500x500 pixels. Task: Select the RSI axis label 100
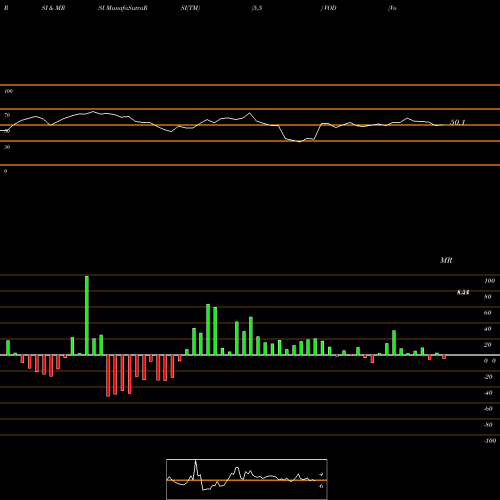[8, 91]
